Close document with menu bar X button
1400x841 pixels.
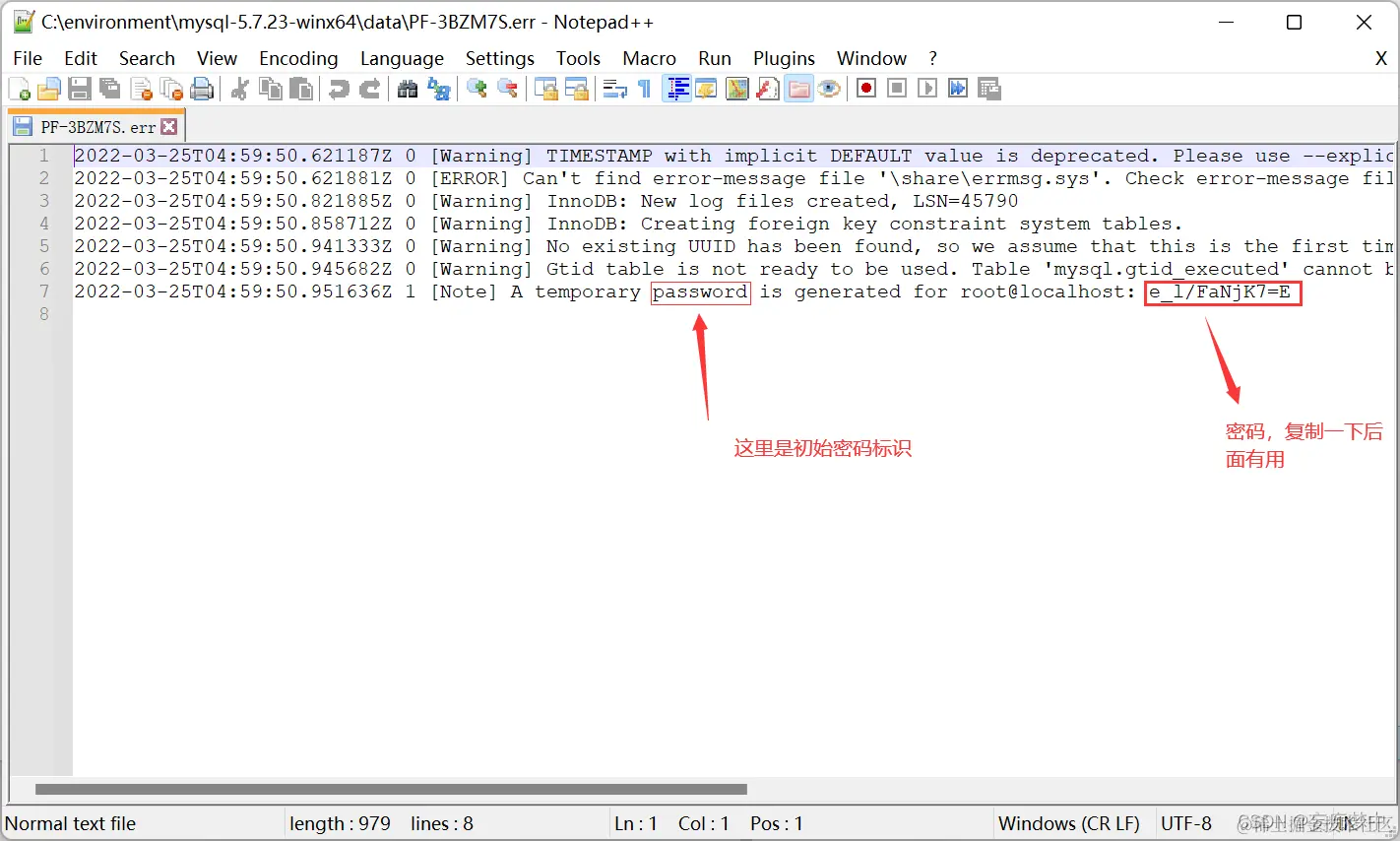point(1381,59)
